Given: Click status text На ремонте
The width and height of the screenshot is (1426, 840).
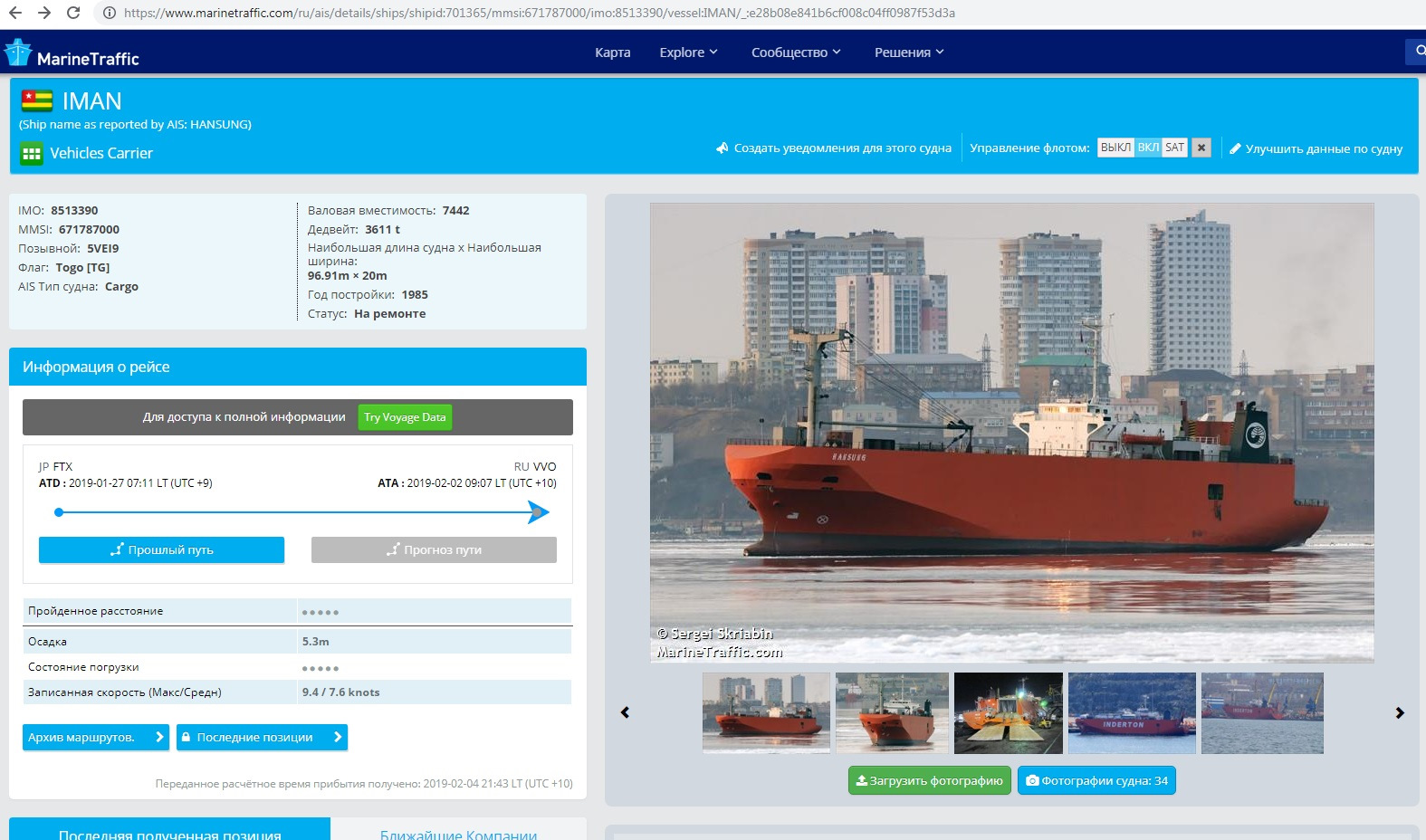Looking at the screenshot, I should pos(390,313).
